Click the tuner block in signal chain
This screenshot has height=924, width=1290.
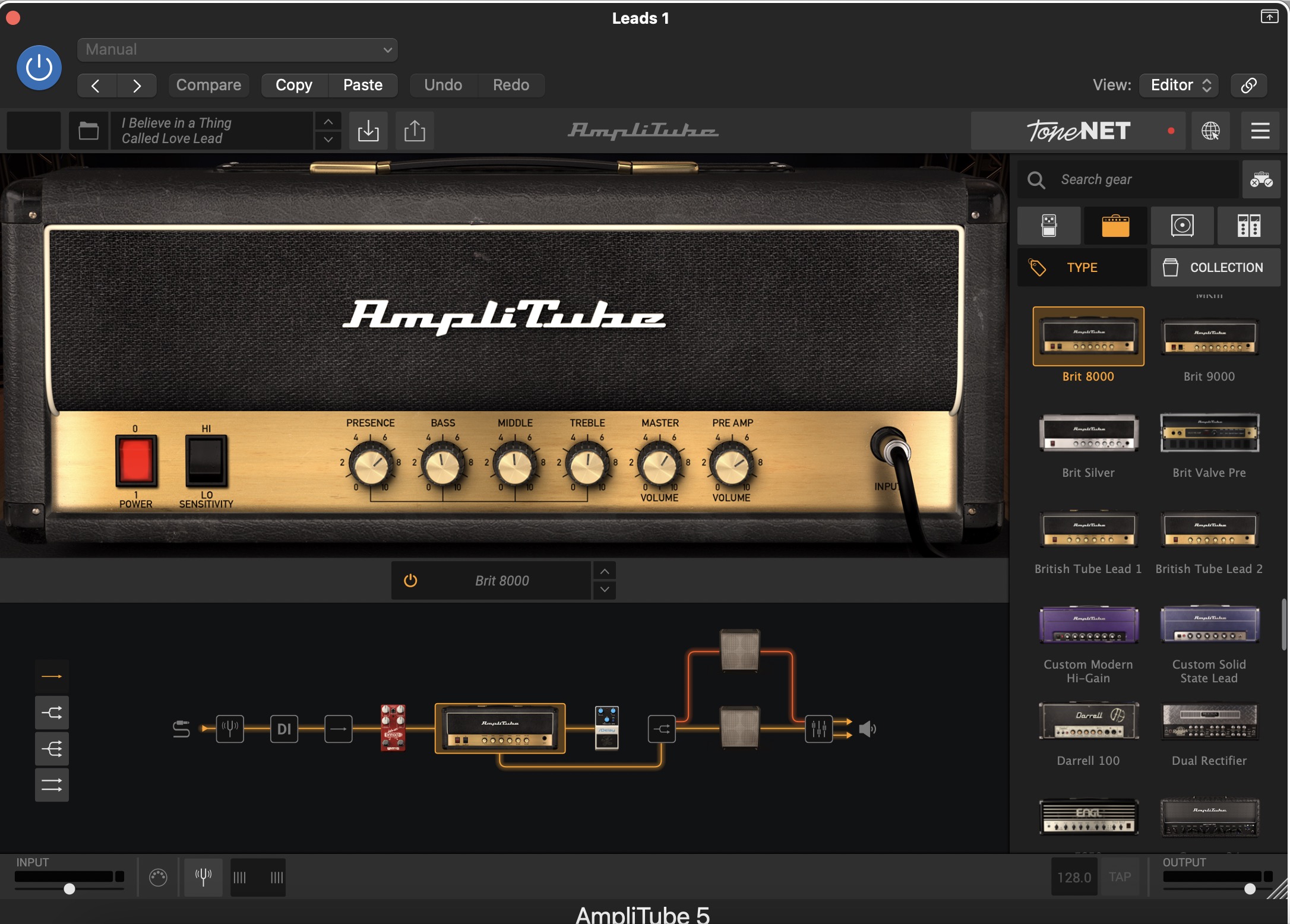230,729
